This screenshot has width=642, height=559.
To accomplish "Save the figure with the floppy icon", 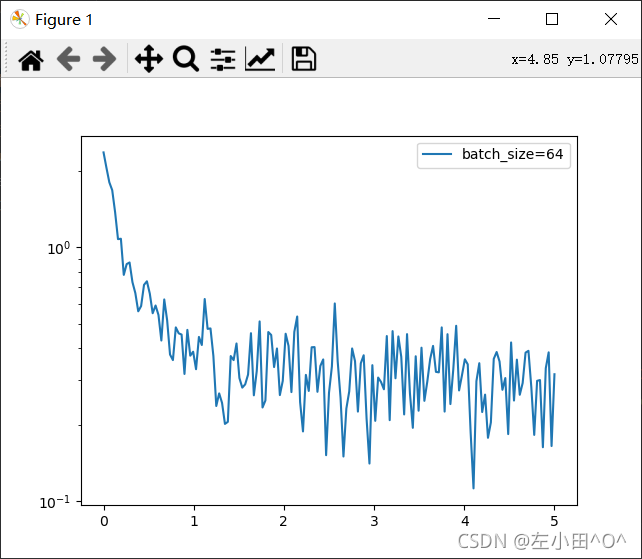I will click(x=303, y=59).
